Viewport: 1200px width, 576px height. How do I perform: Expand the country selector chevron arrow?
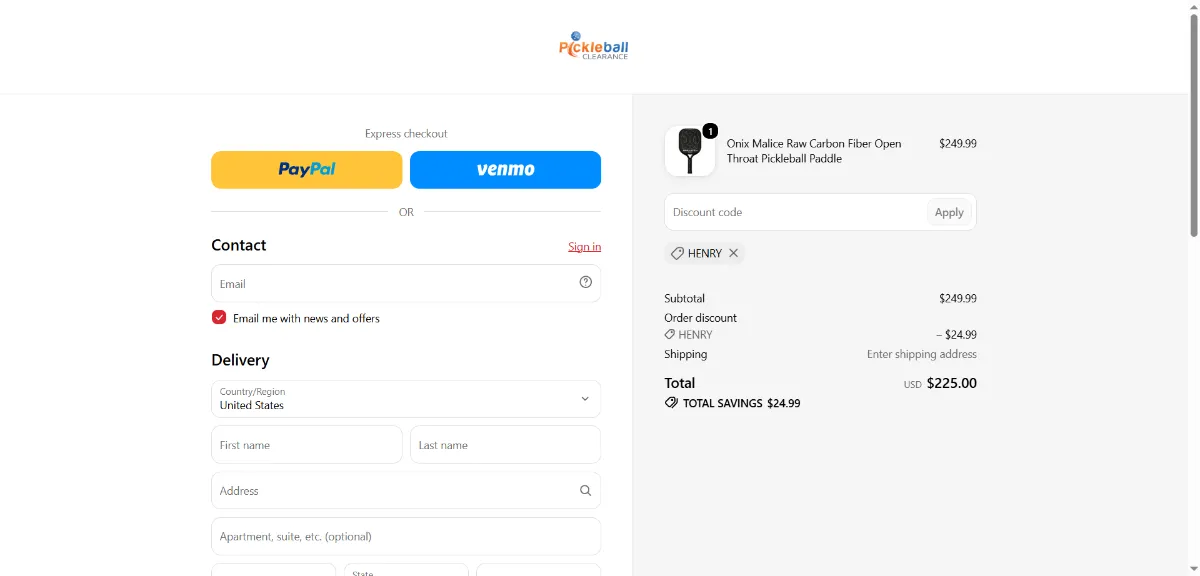pos(585,399)
